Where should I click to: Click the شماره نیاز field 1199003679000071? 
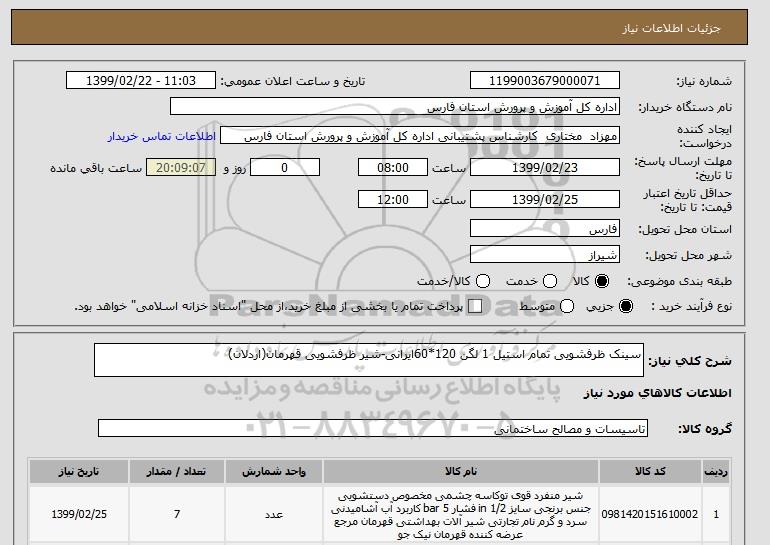pos(545,81)
